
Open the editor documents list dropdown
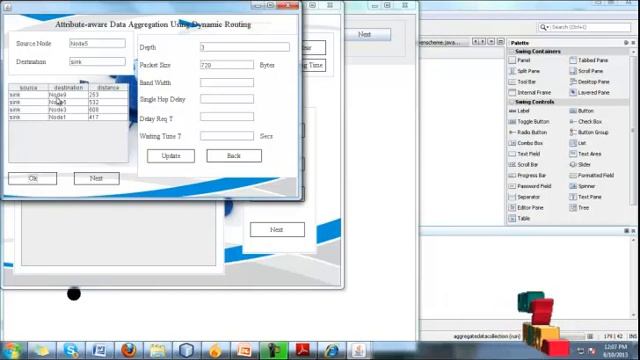[x=491, y=42]
